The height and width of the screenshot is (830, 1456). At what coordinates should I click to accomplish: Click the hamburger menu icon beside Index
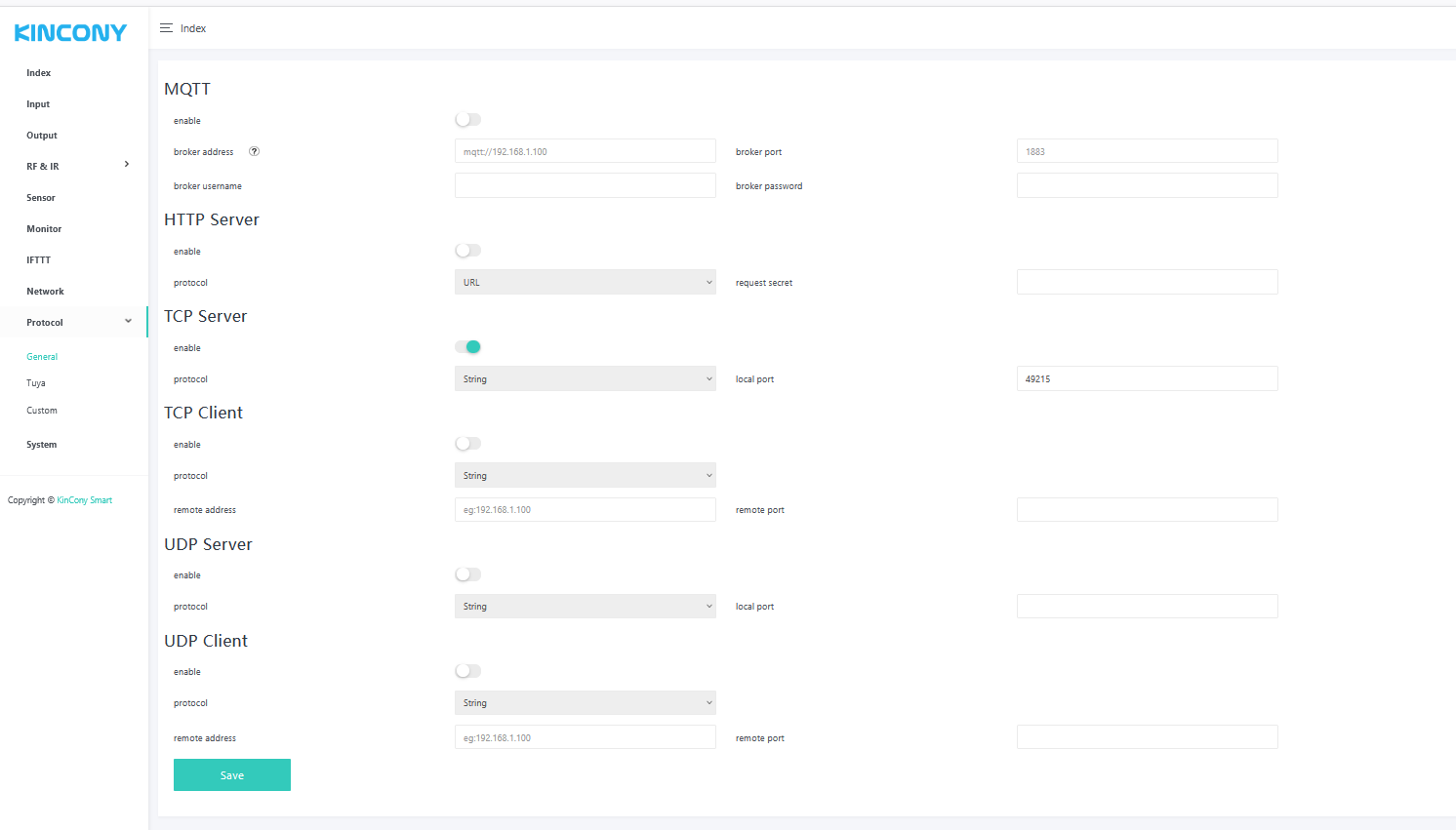(166, 28)
